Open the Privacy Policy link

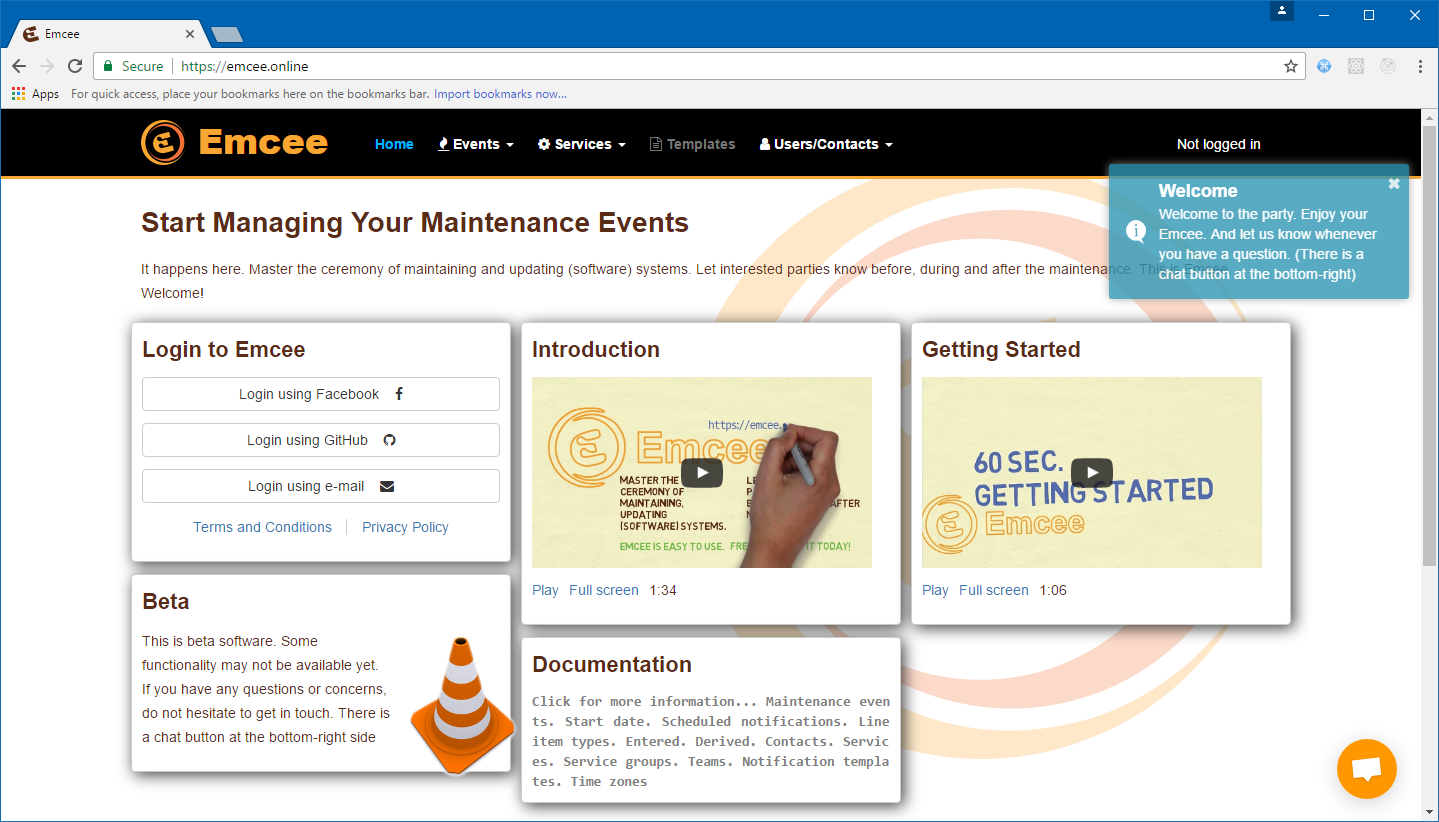(x=405, y=527)
